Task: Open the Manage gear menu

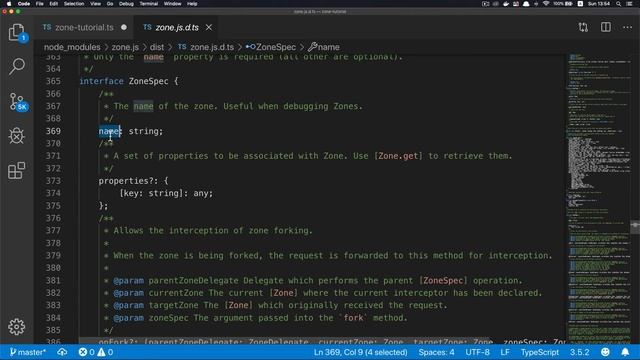Action: (x=16, y=327)
